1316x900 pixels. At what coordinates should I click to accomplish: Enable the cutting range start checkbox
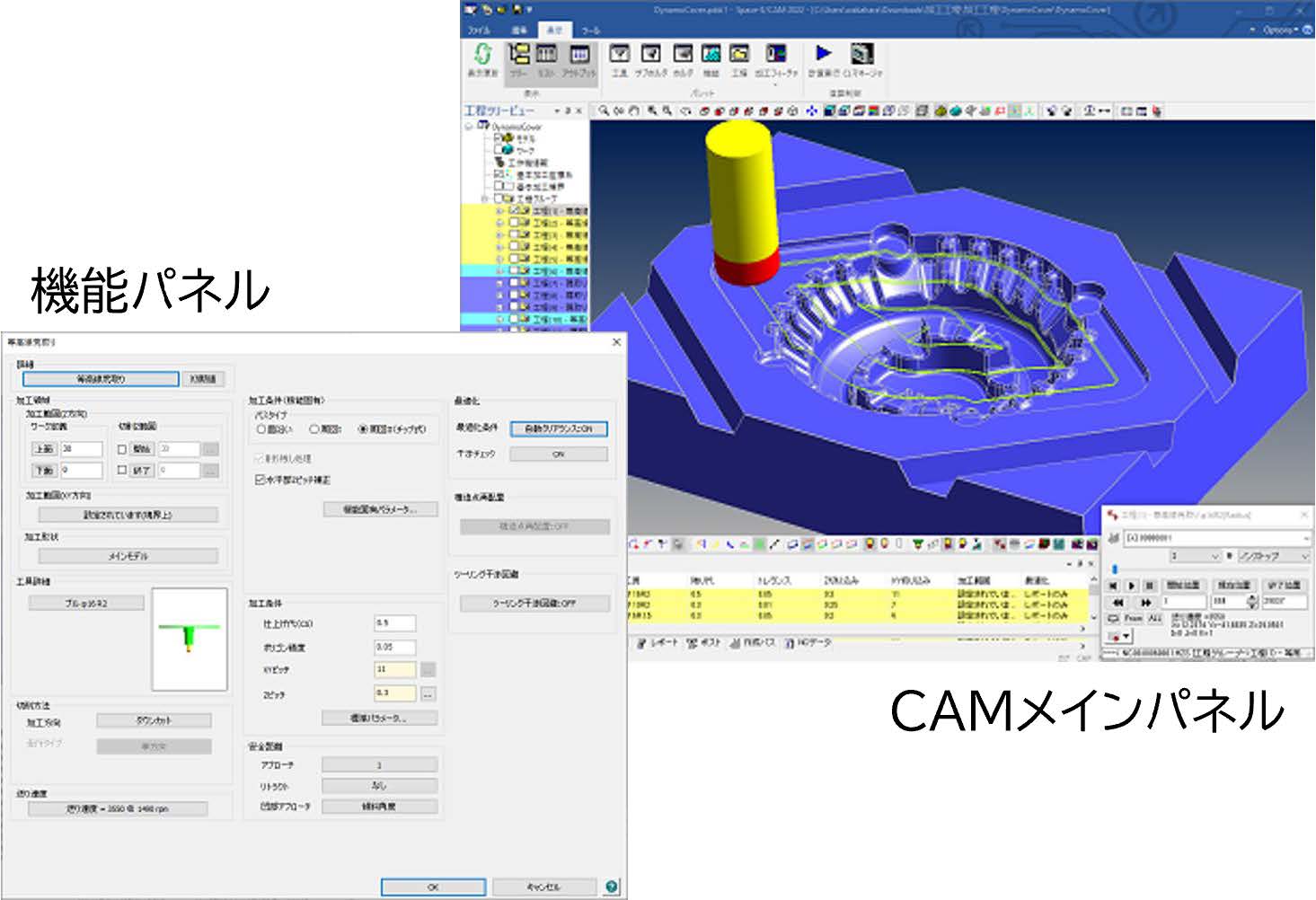tap(122, 448)
